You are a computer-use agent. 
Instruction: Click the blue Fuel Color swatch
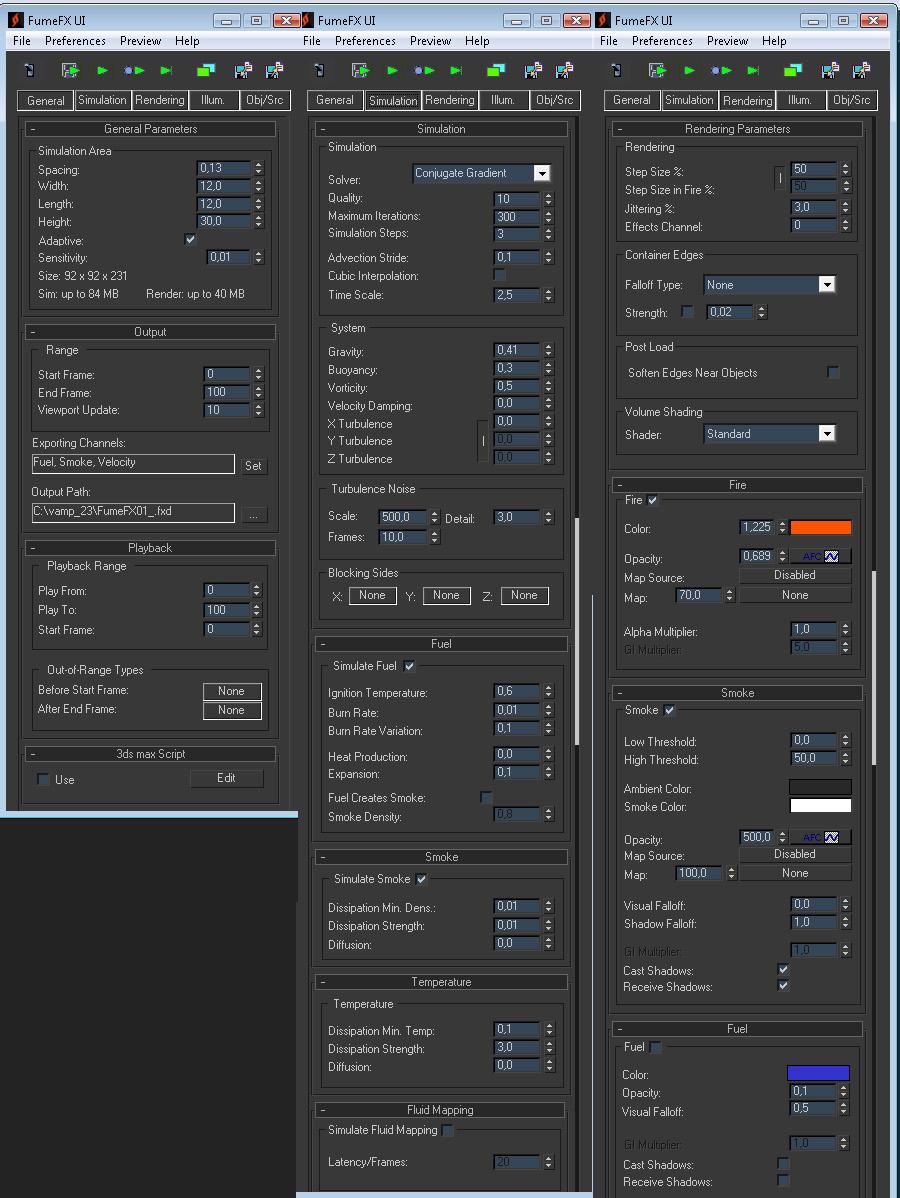(x=818, y=1073)
